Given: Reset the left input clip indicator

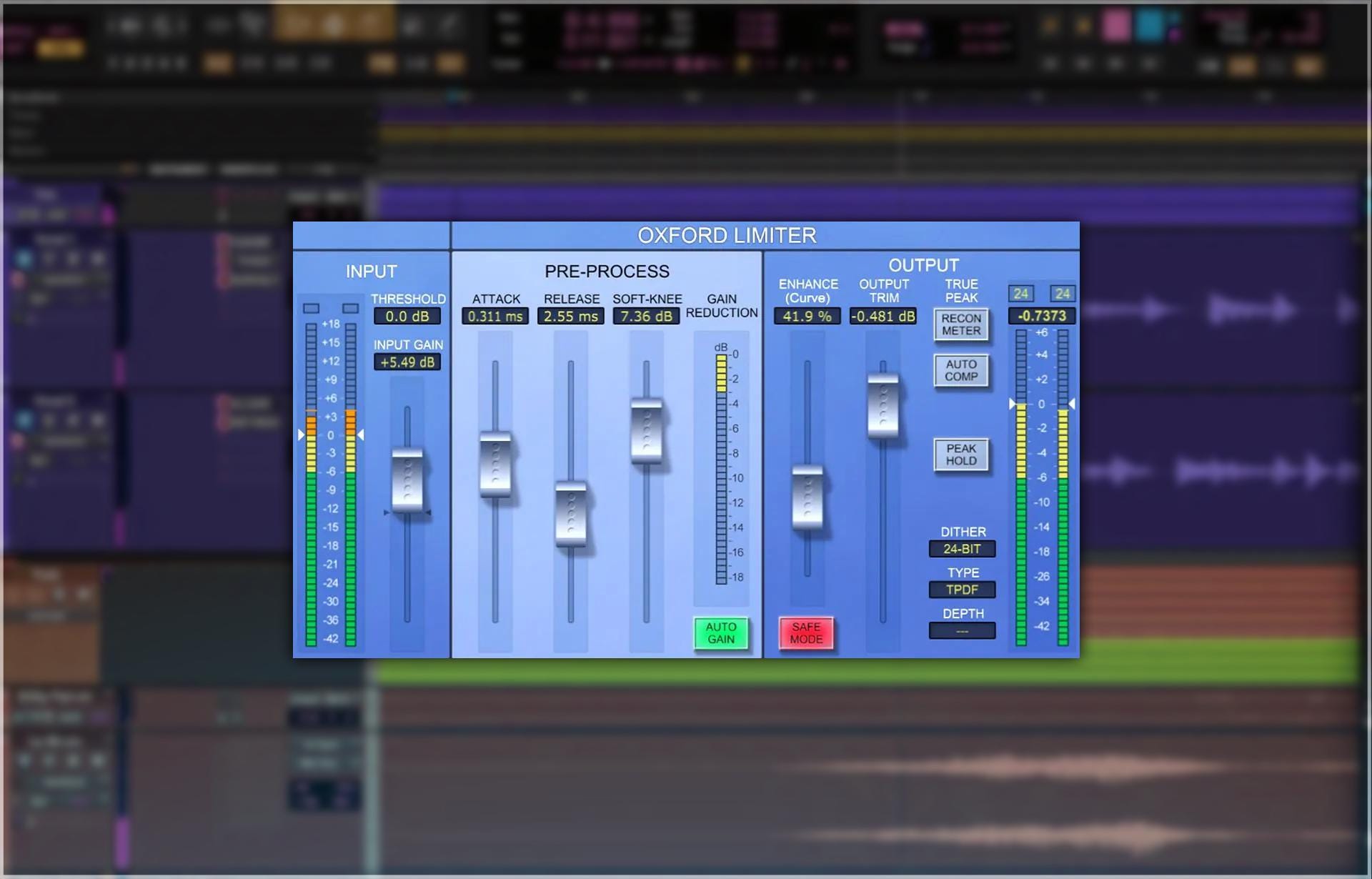Looking at the screenshot, I should 311,308.
